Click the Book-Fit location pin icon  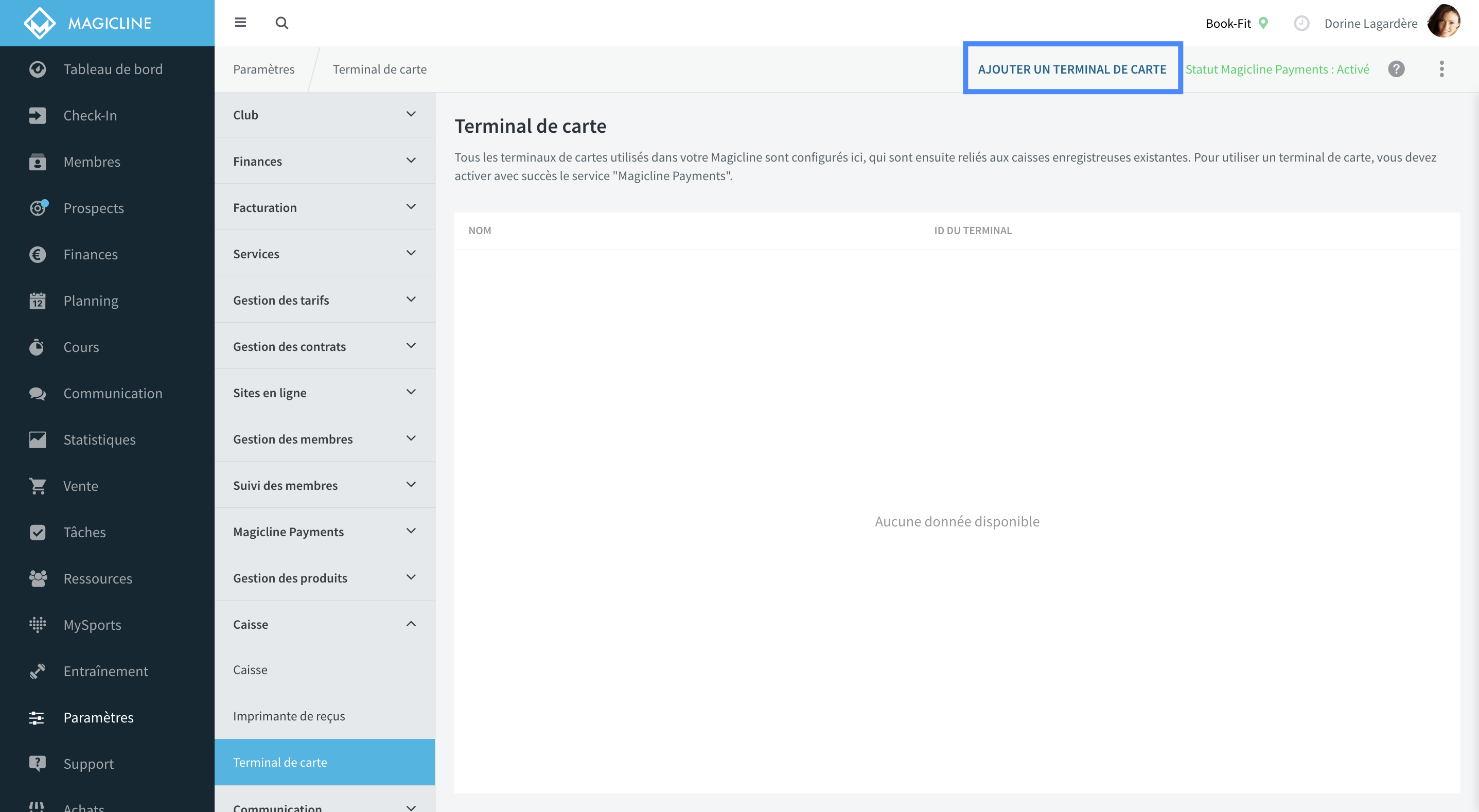click(1263, 23)
